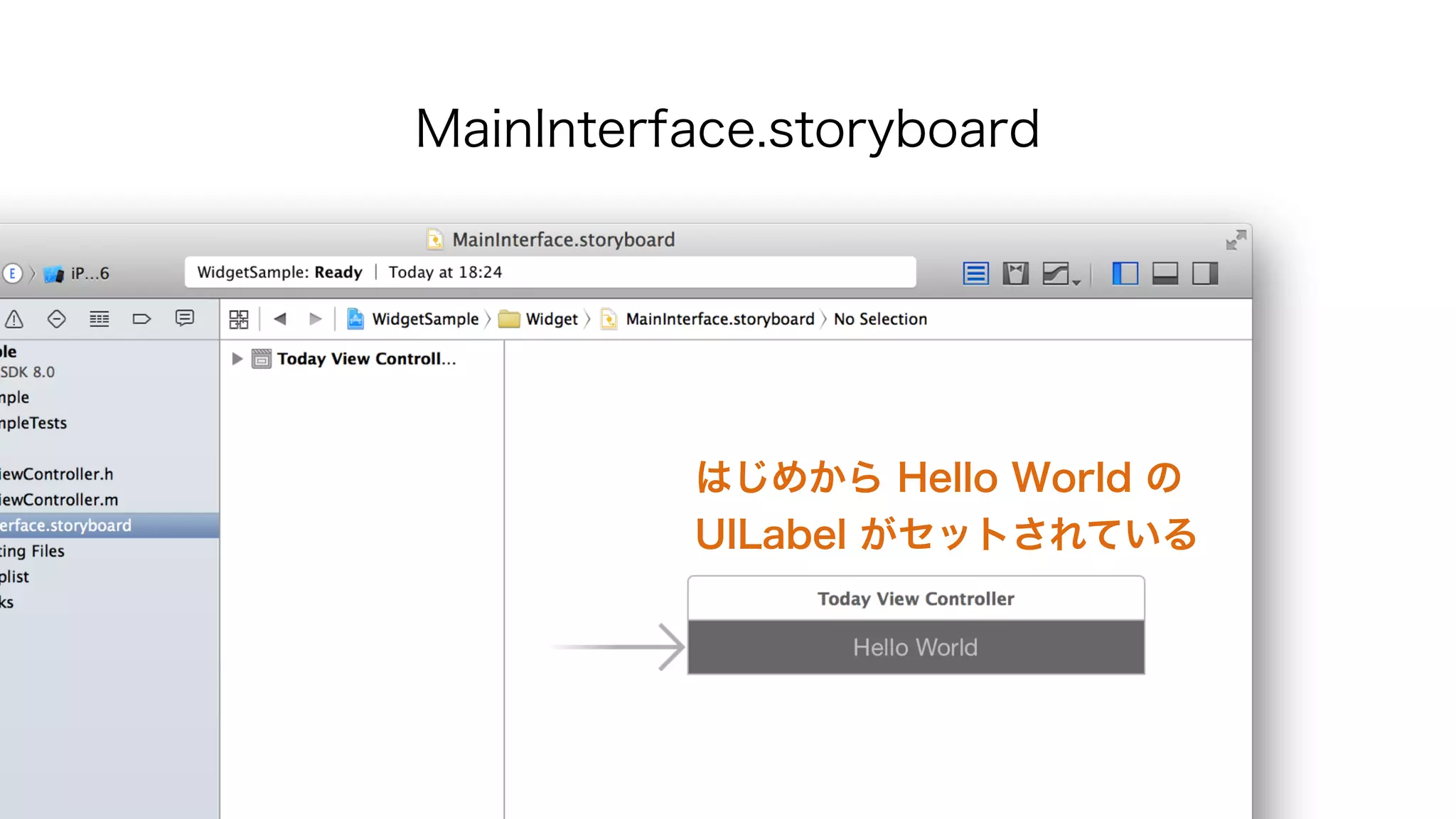The image size is (1456, 819).
Task: Open the related items grid menu
Action: pos(239,319)
